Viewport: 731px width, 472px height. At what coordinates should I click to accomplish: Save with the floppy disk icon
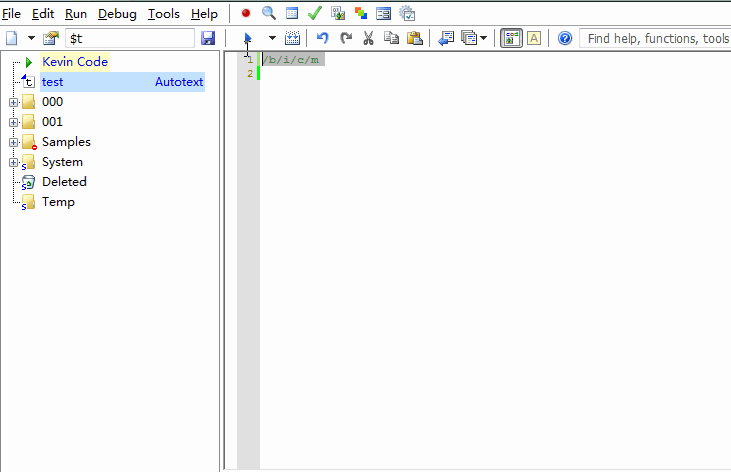(208, 38)
